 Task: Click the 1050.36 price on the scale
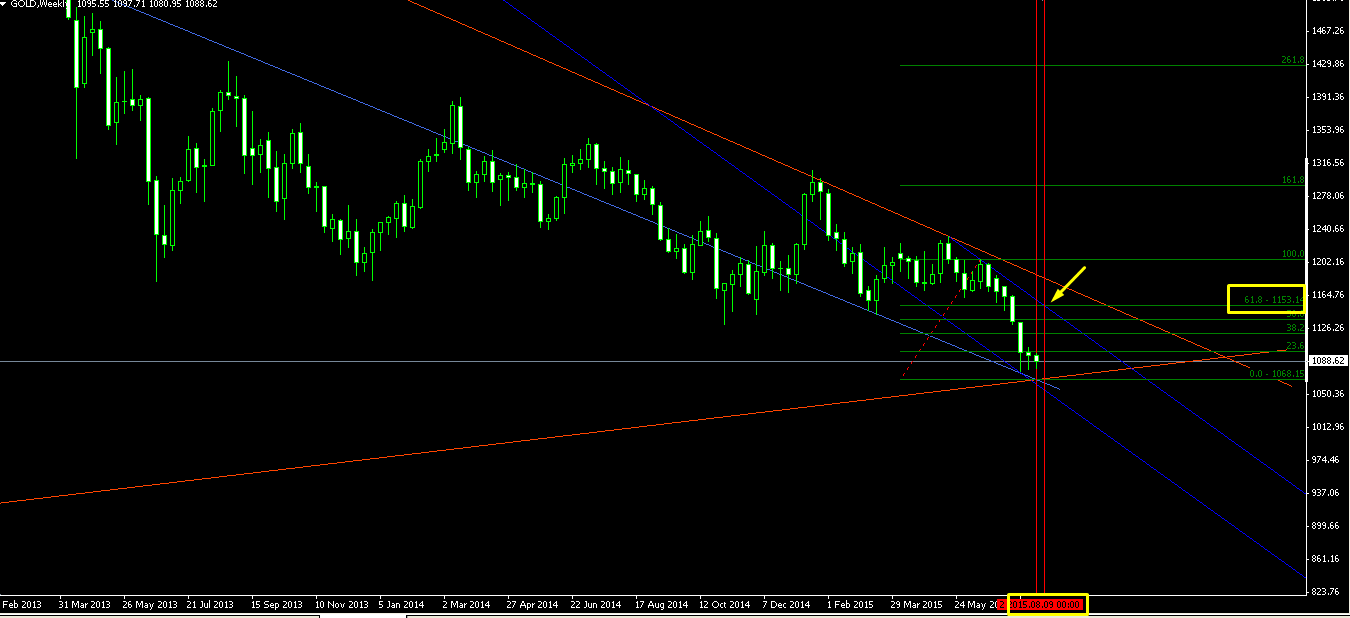tap(1327, 394)
